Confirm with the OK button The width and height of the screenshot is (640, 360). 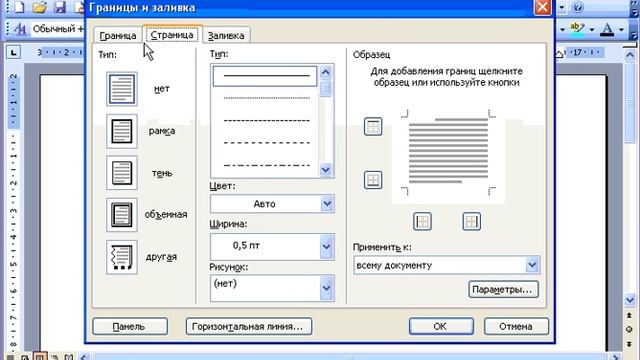[x=441, y=327]
